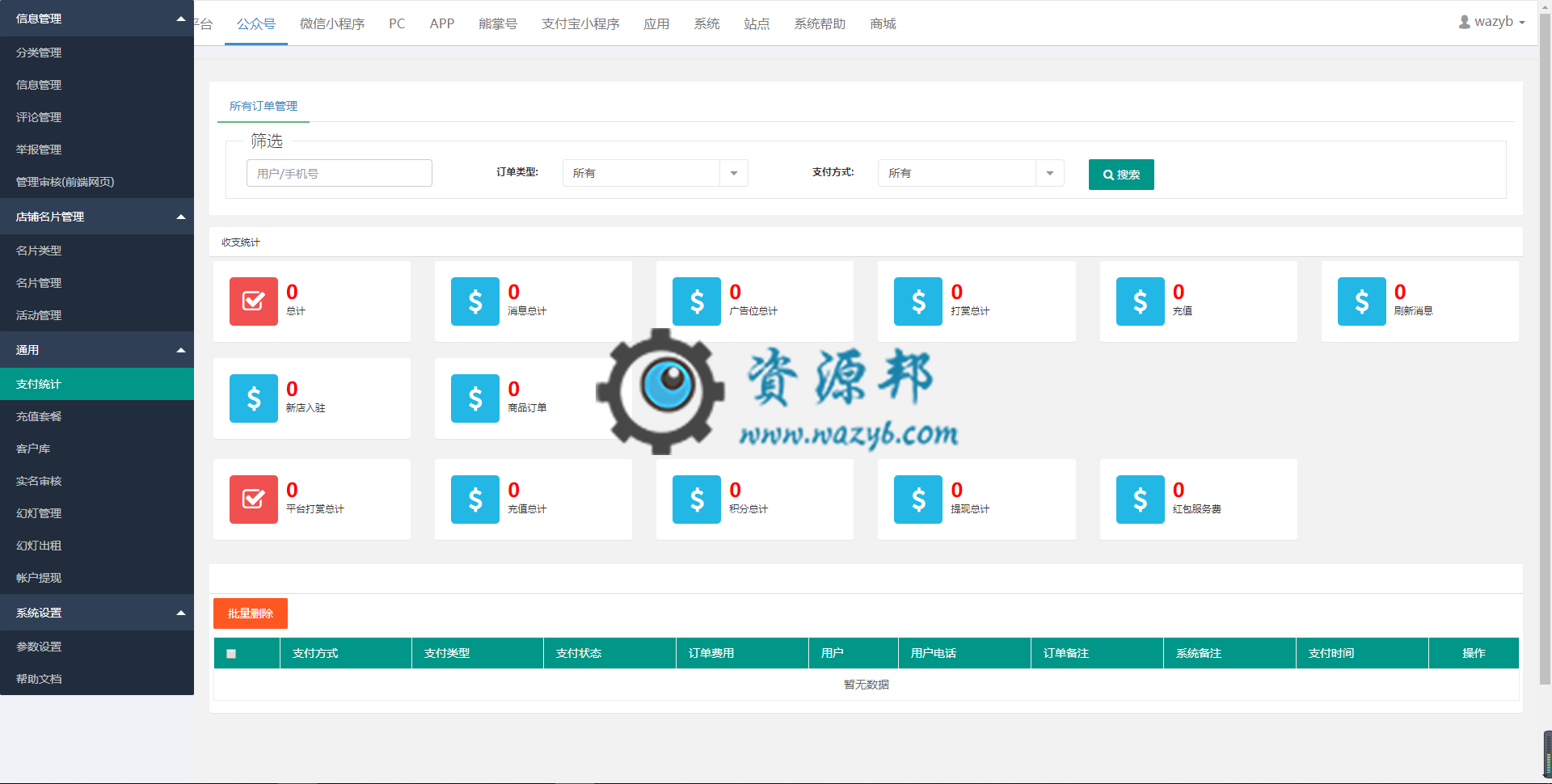Screen dimensions: 1552x784
Task: Click the 支付时间 column header
Action: tap(1362, 653)
